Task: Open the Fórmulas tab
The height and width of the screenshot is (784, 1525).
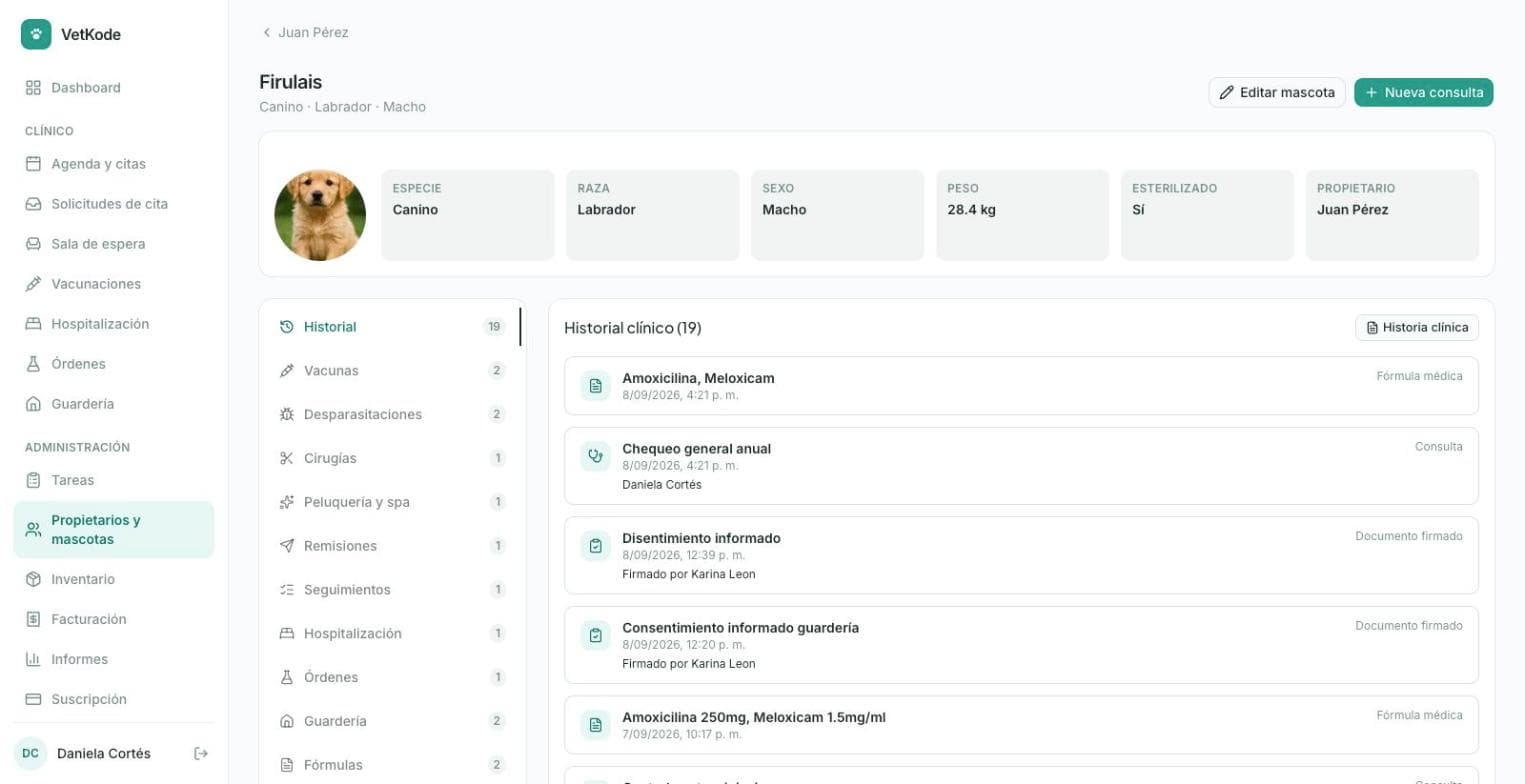Action: pos(392,765)
